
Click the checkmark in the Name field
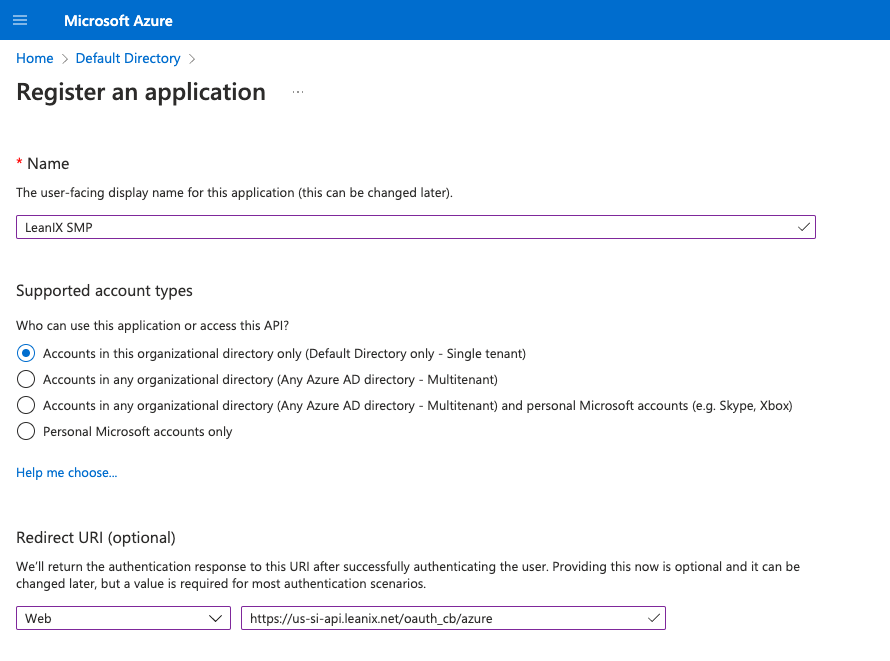click(x=804, y=227)
